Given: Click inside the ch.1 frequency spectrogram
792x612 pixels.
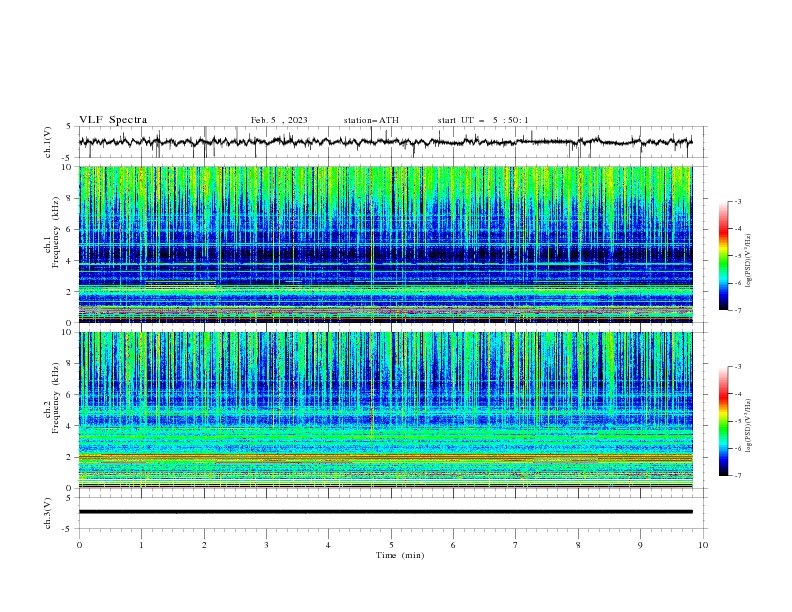Looking at the screenshot, I should point(385,244).
